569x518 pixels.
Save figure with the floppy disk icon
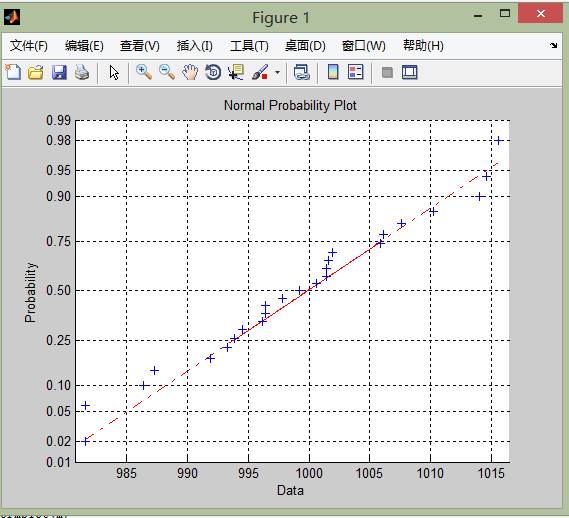59,72
